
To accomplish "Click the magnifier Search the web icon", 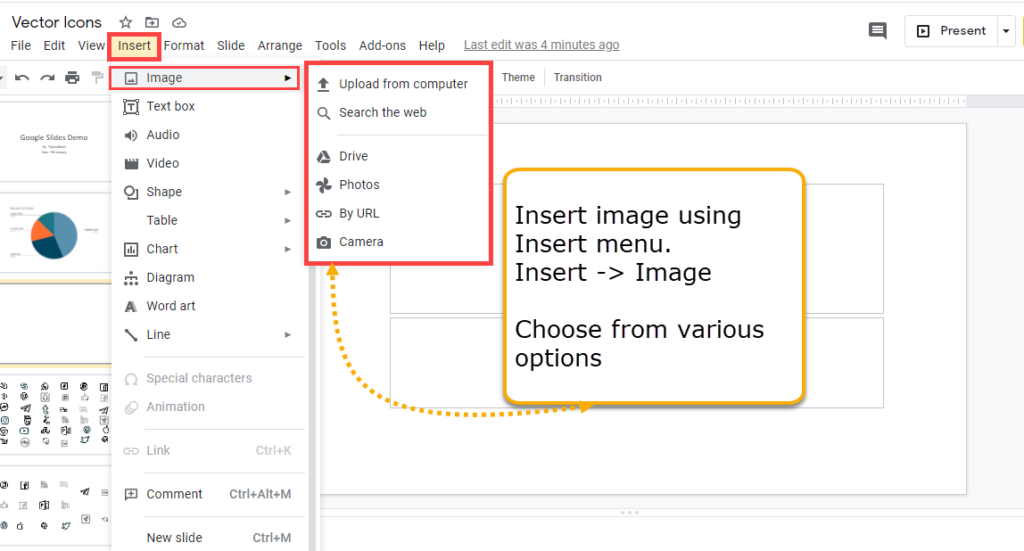I will 323,113.
